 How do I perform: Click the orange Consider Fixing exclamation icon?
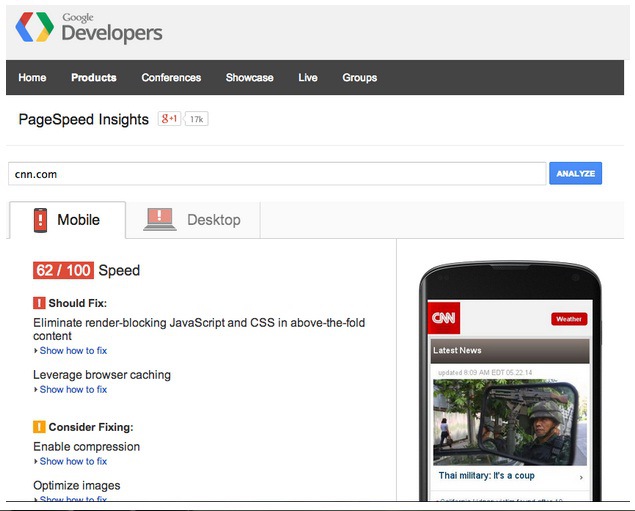[x=39, y=427]
